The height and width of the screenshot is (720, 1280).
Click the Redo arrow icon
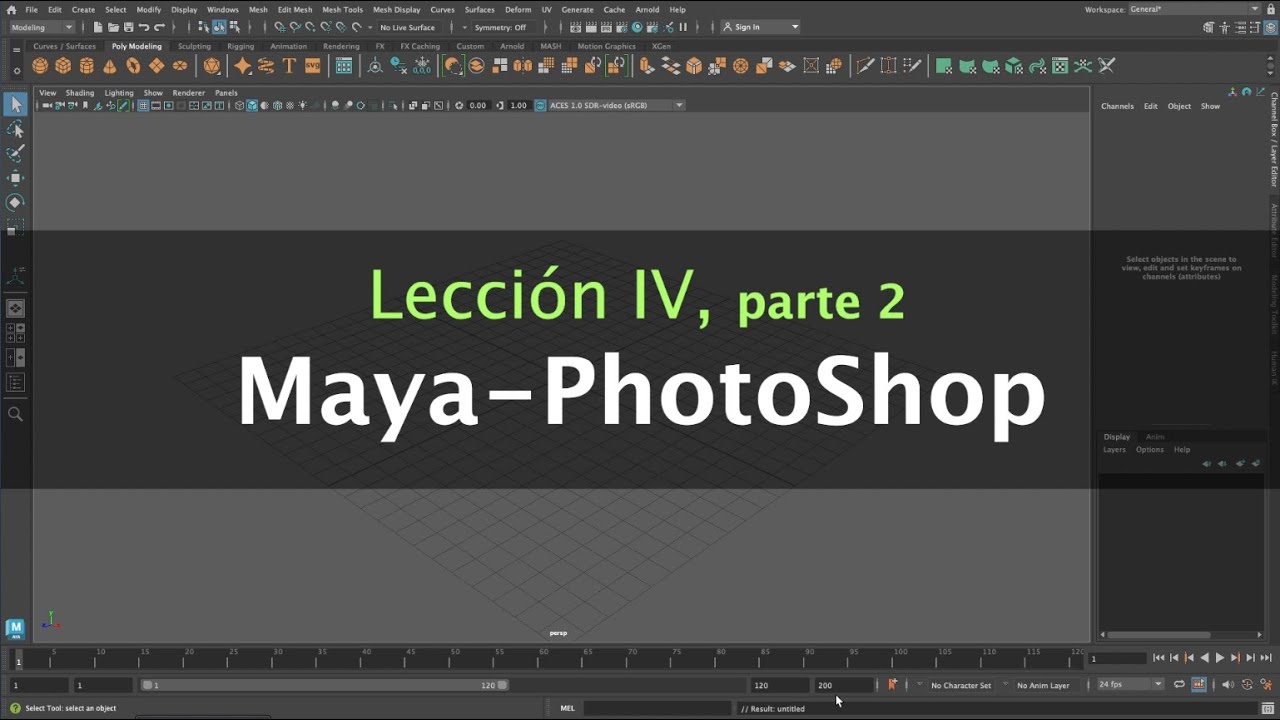click(159, 27)
